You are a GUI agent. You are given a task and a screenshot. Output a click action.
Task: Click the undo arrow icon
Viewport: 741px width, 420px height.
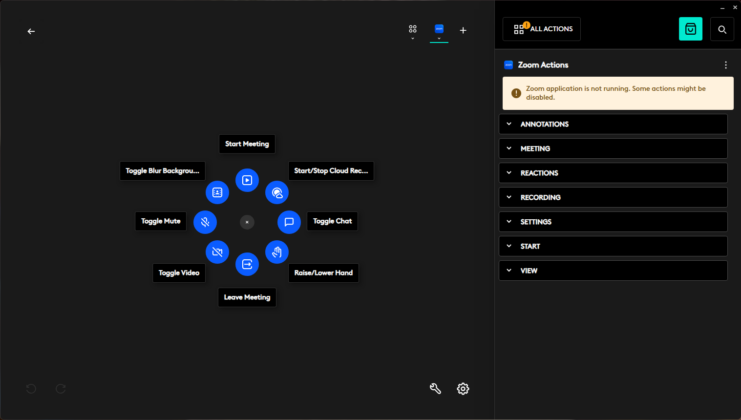pos(31,388)
